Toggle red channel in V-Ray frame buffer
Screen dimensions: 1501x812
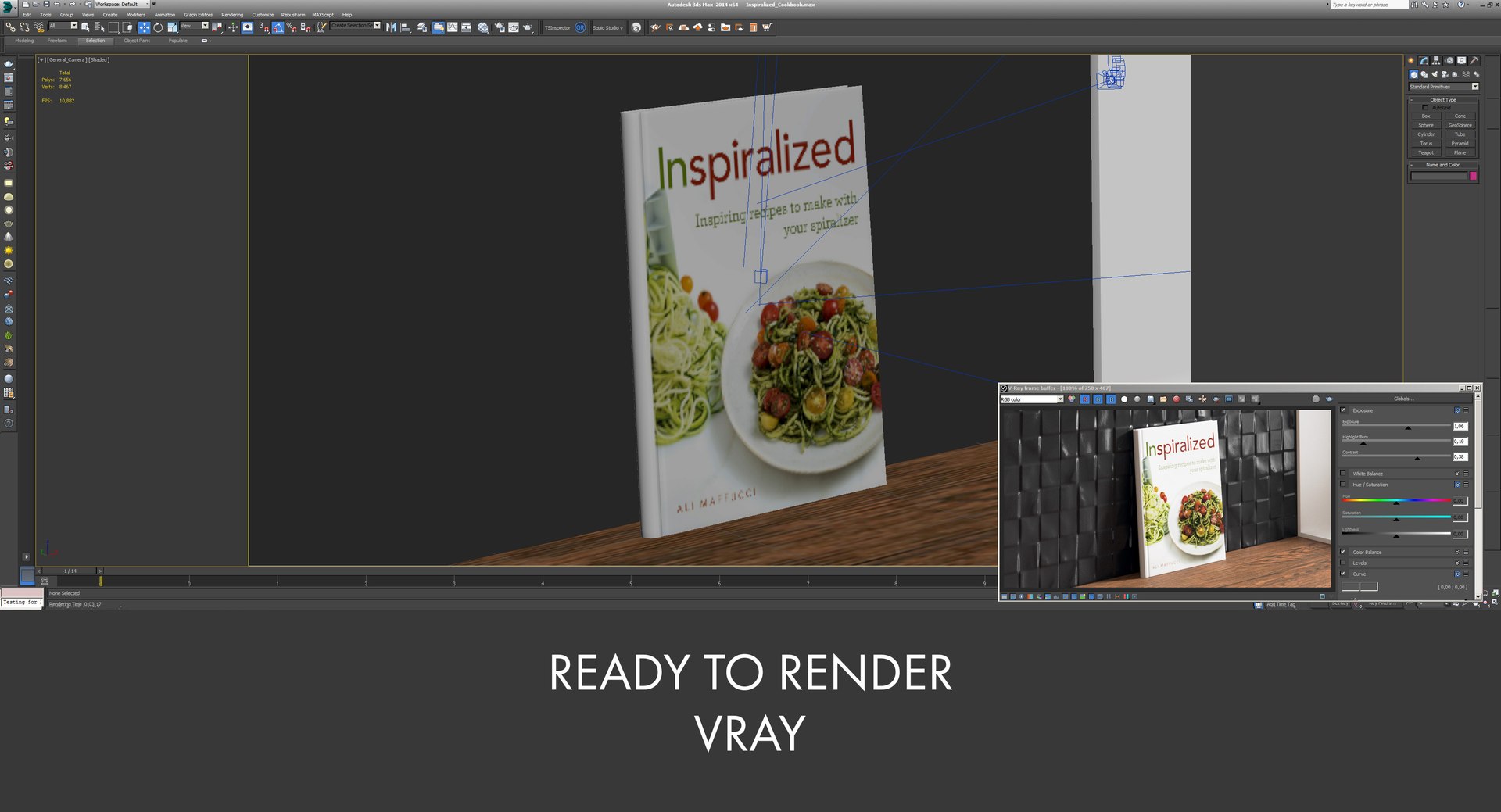tap(1085, 399)
